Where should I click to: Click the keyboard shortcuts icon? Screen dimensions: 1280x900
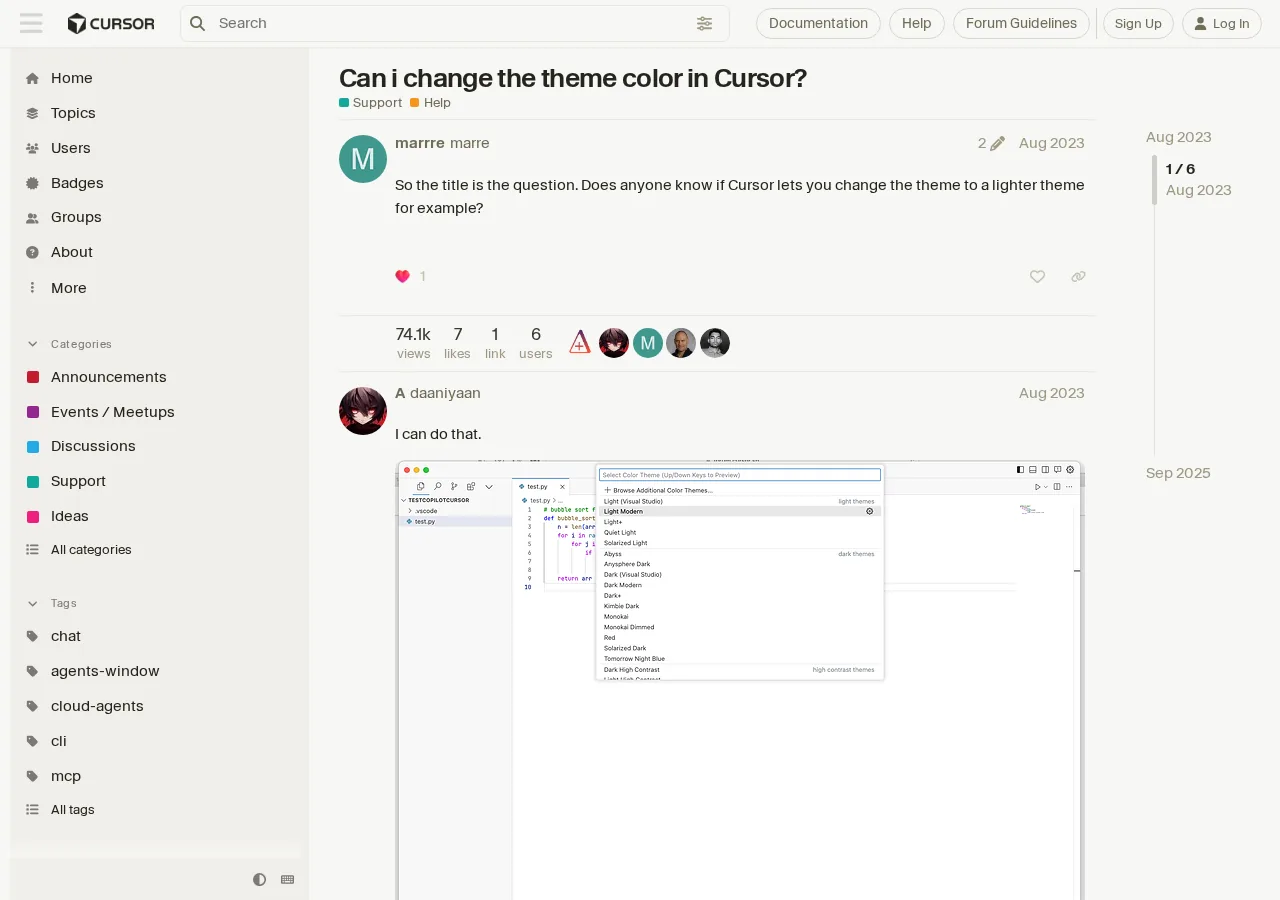click(x=288, y=879)
